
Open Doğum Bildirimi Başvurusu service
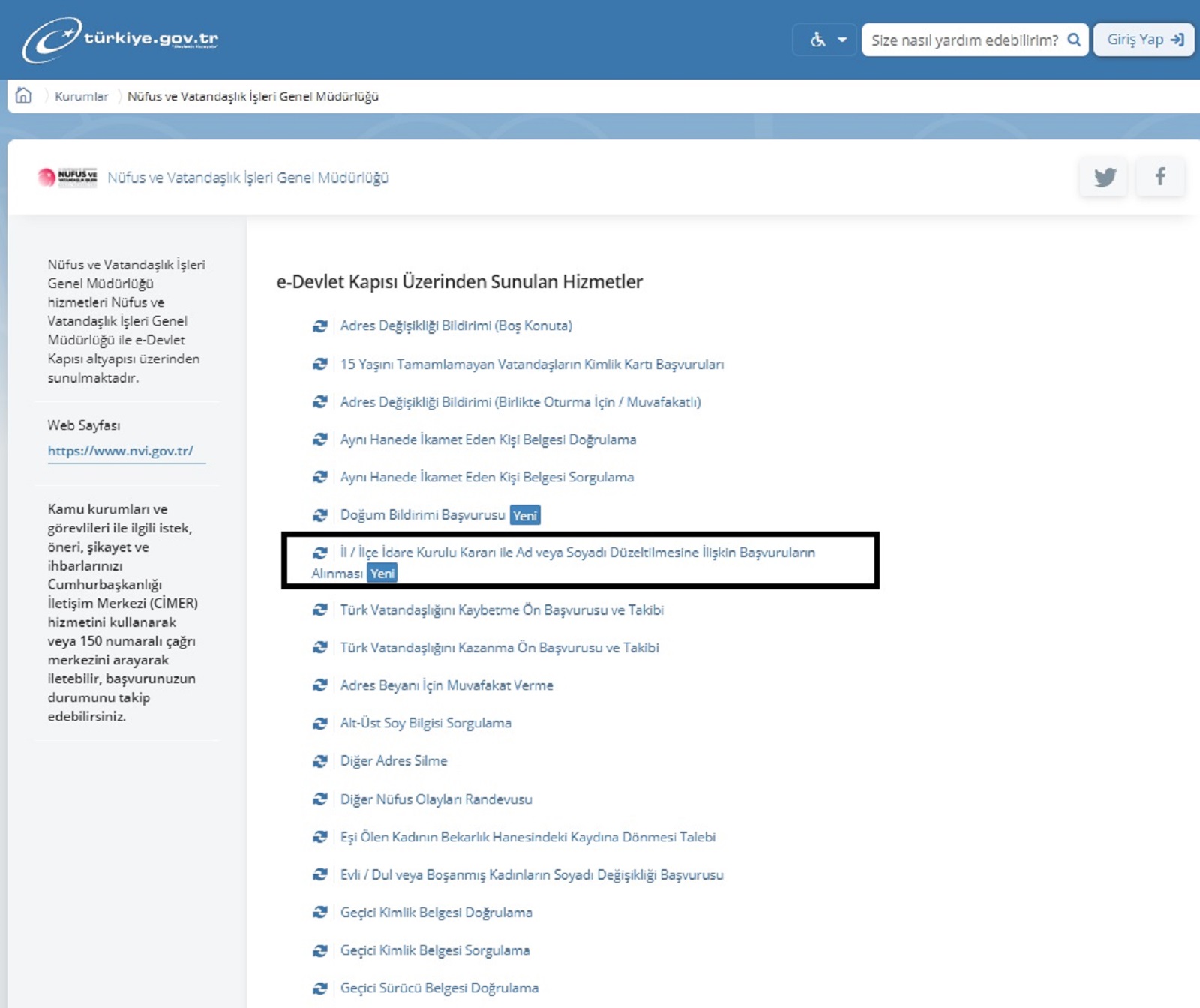pos(422,515)
